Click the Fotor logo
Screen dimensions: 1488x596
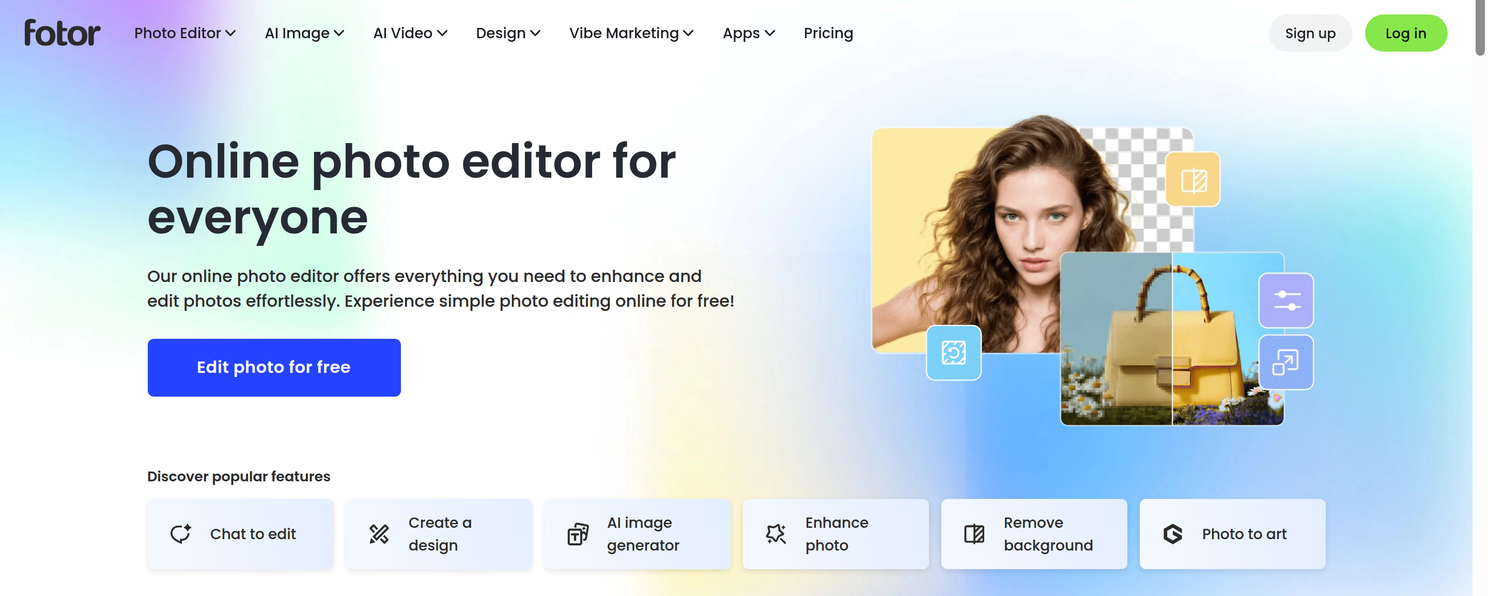pyautogui.click(x=62, y=33)
